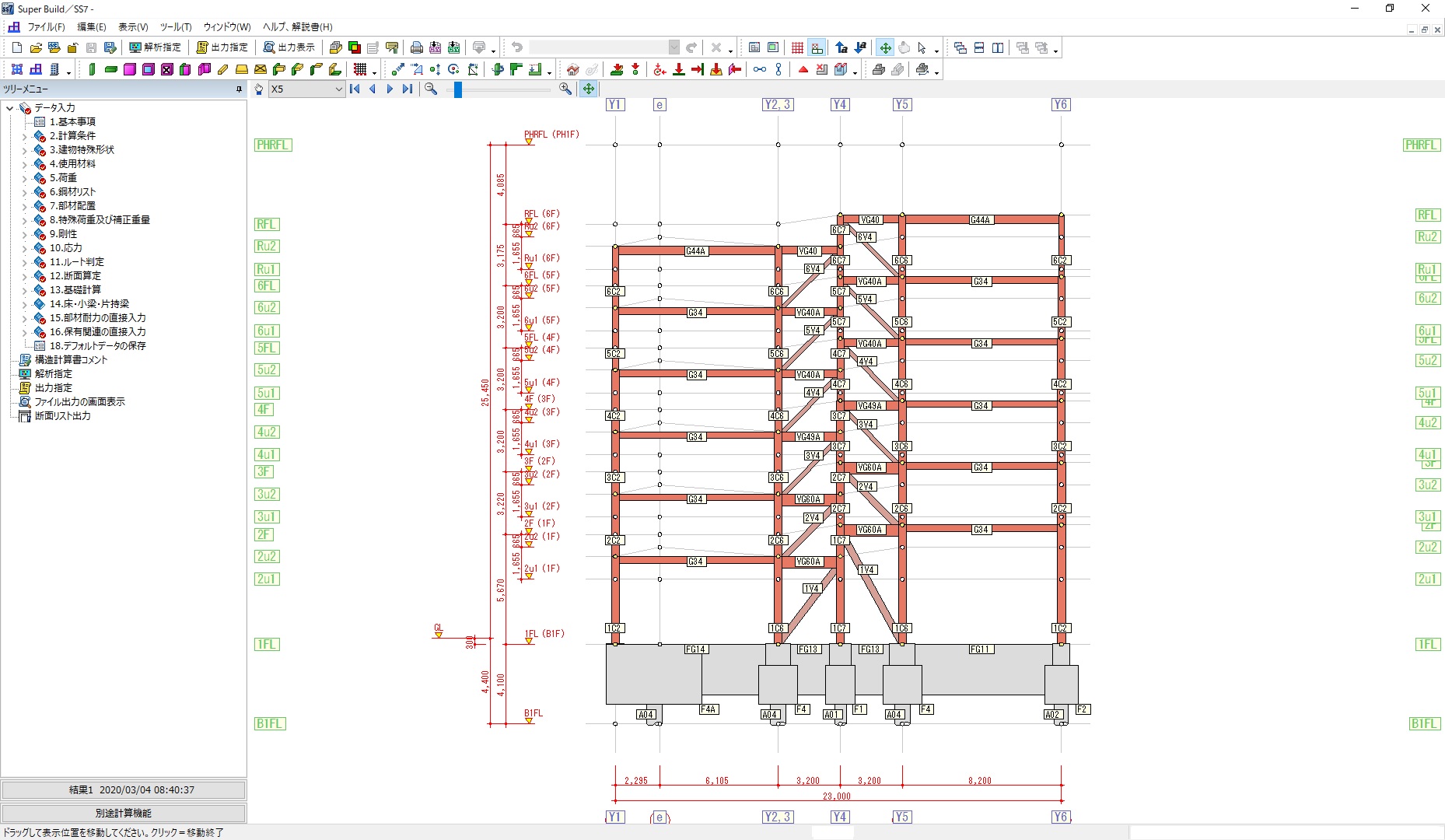Image resolution: width=1445 pixels, height=840 pixels.
Task: Click the blue up-arrow text size icon
Action: (841, 48)
